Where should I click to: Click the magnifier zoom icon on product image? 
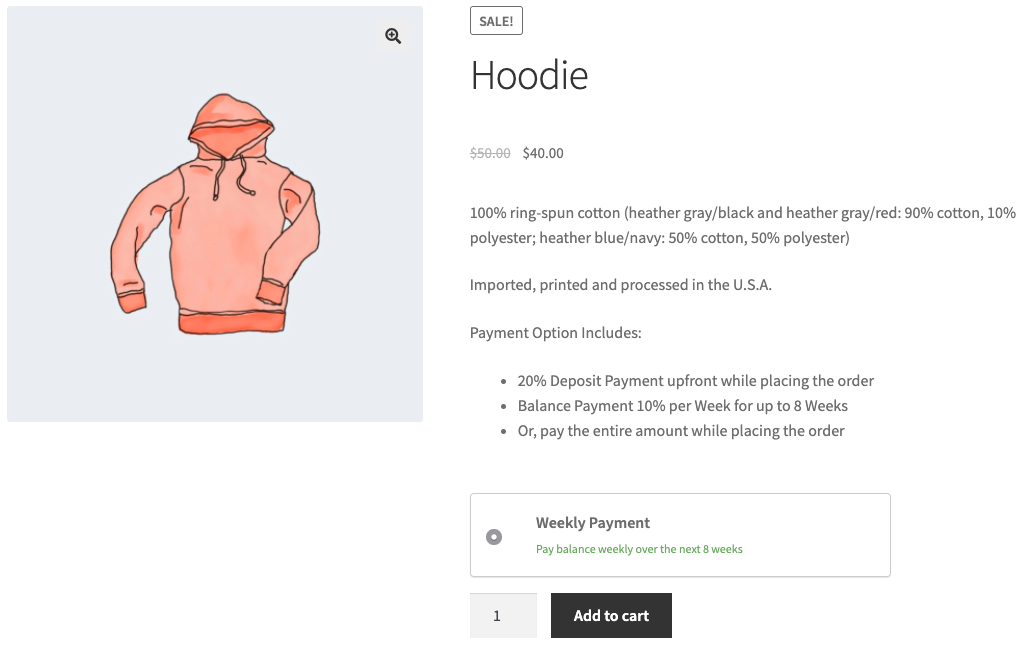(393, 36)
